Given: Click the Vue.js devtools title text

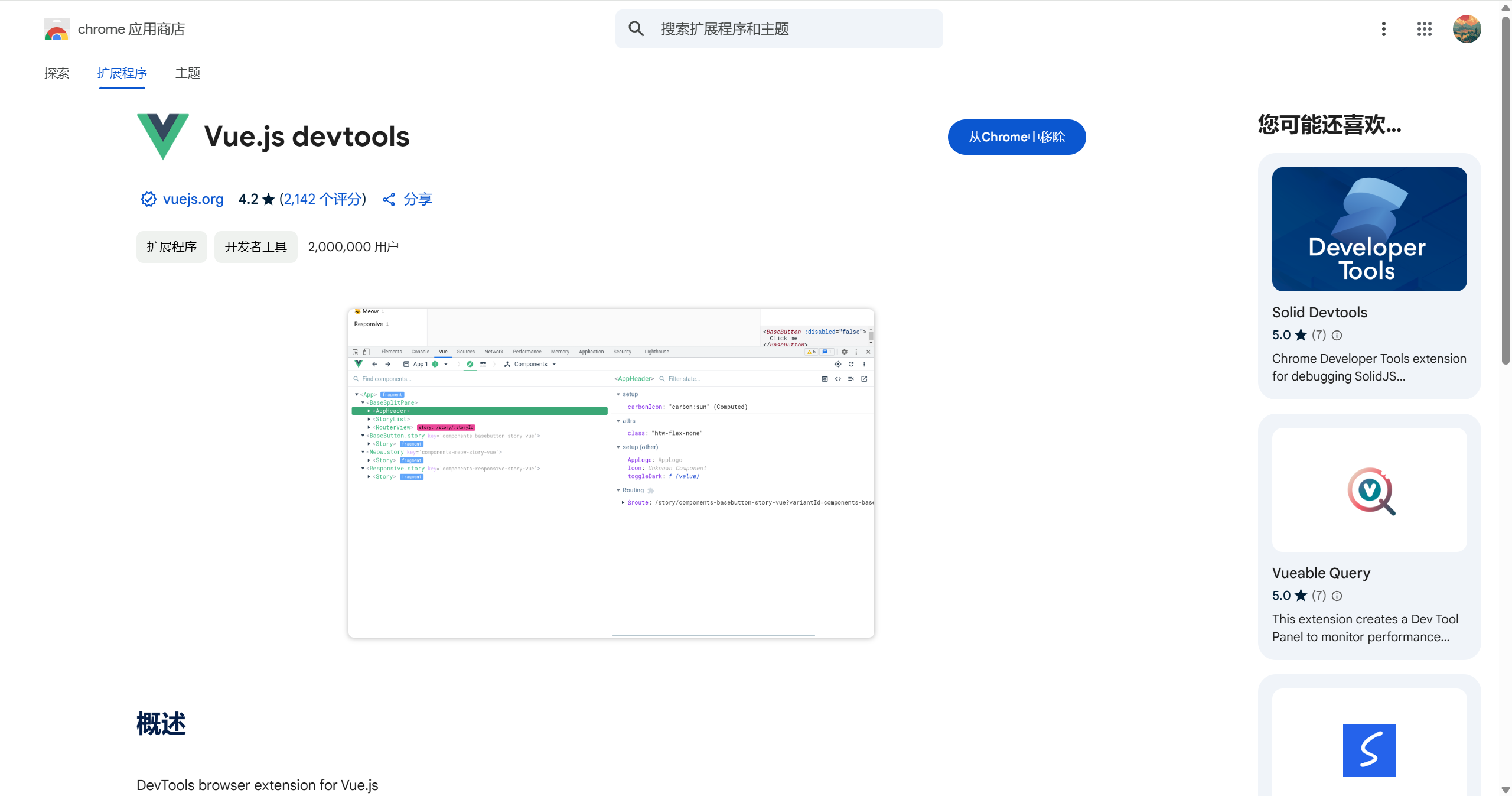Looking at the screenshot, I should pyautogui.click(x=307, y=137).
